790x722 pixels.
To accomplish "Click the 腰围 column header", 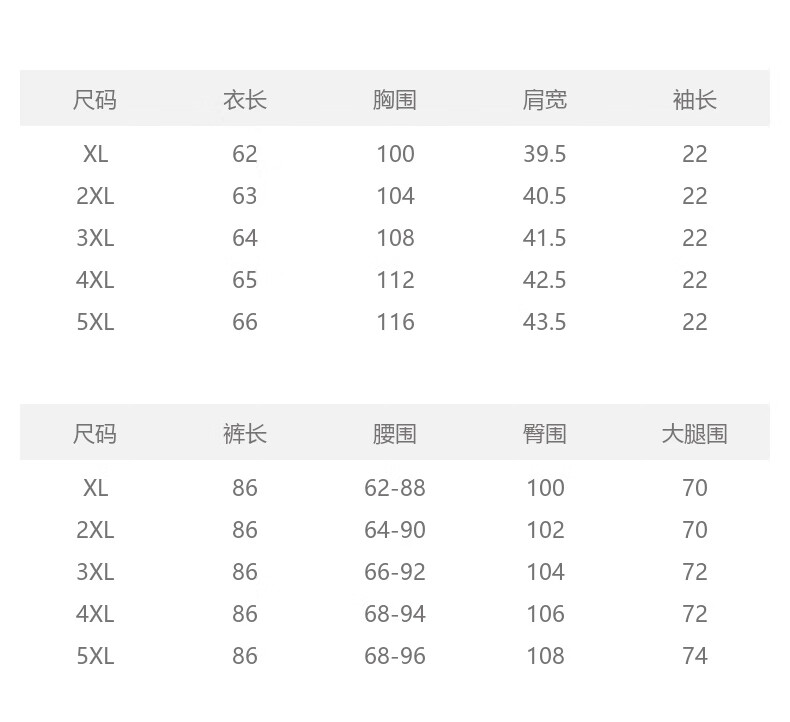I will pyautogui.click(x=394, y=434).
